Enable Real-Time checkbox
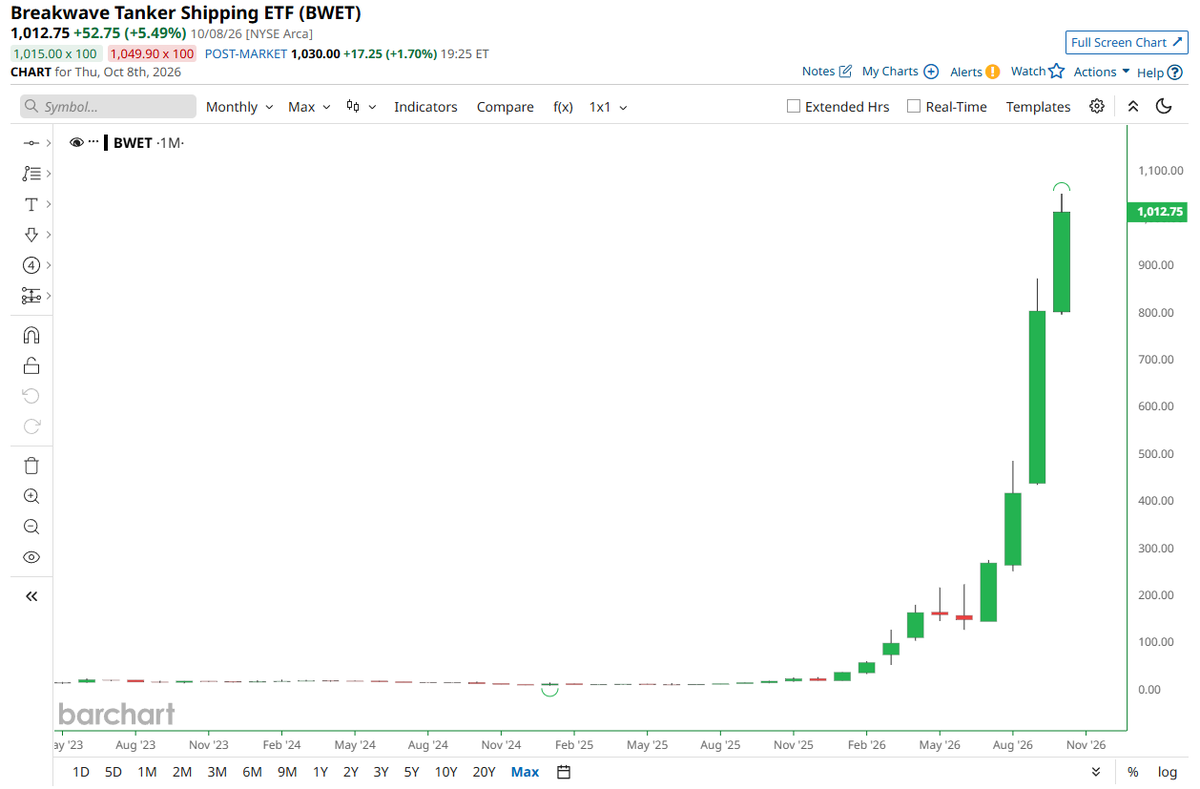Viewport: 1200px width, 789px height. point(913,106)
